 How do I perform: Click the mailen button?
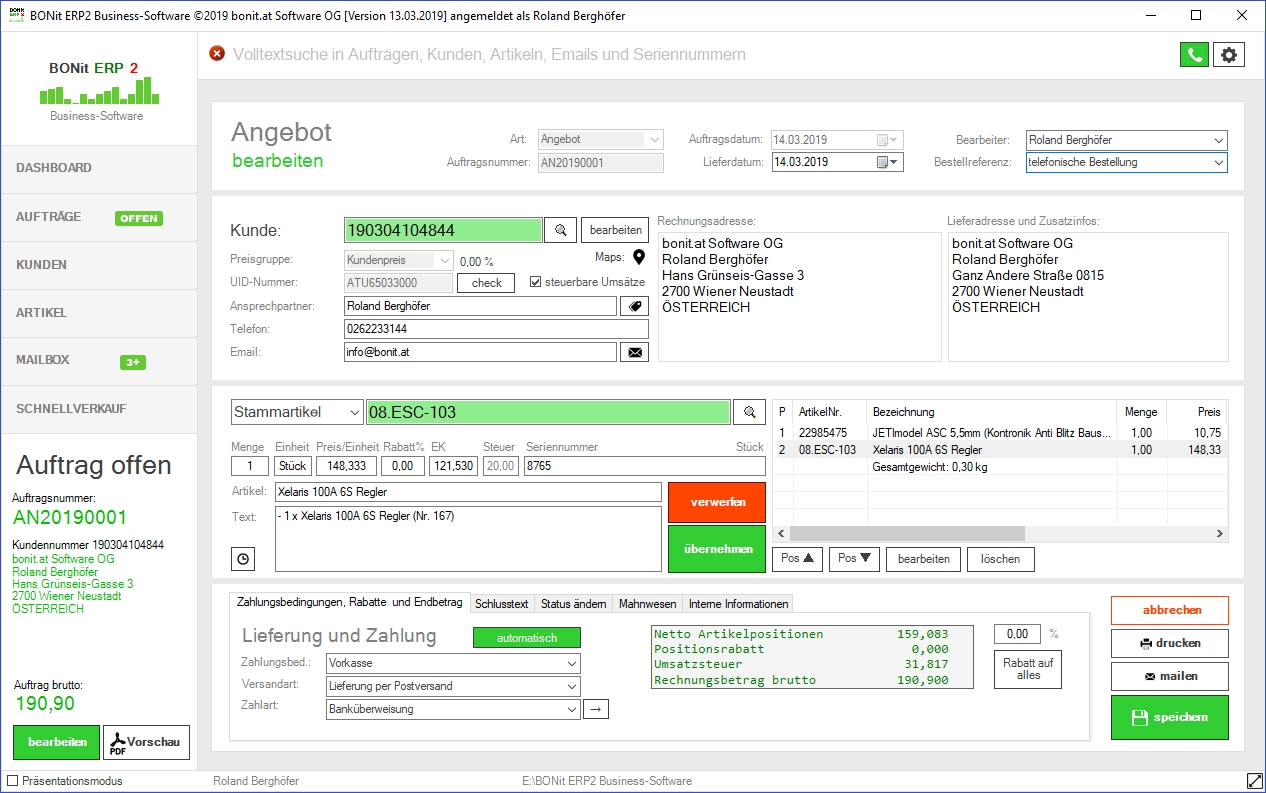pyautogui.click(x=1169, y=676)
